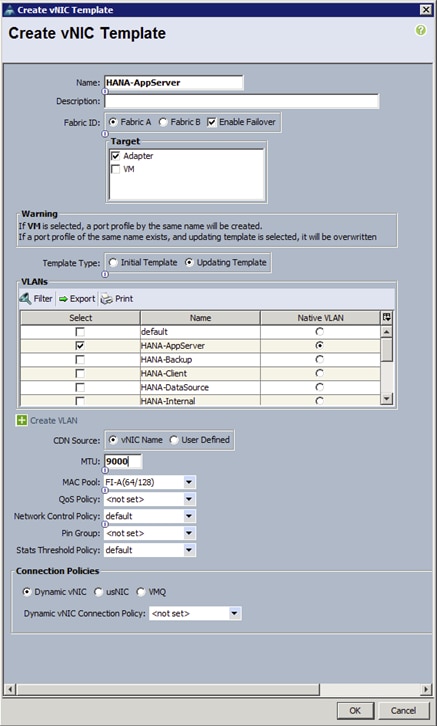Image resolution: width=437 pixels, height=726 pixels.
Task: Click the Print toolbar button label
Action: [124, 299]
